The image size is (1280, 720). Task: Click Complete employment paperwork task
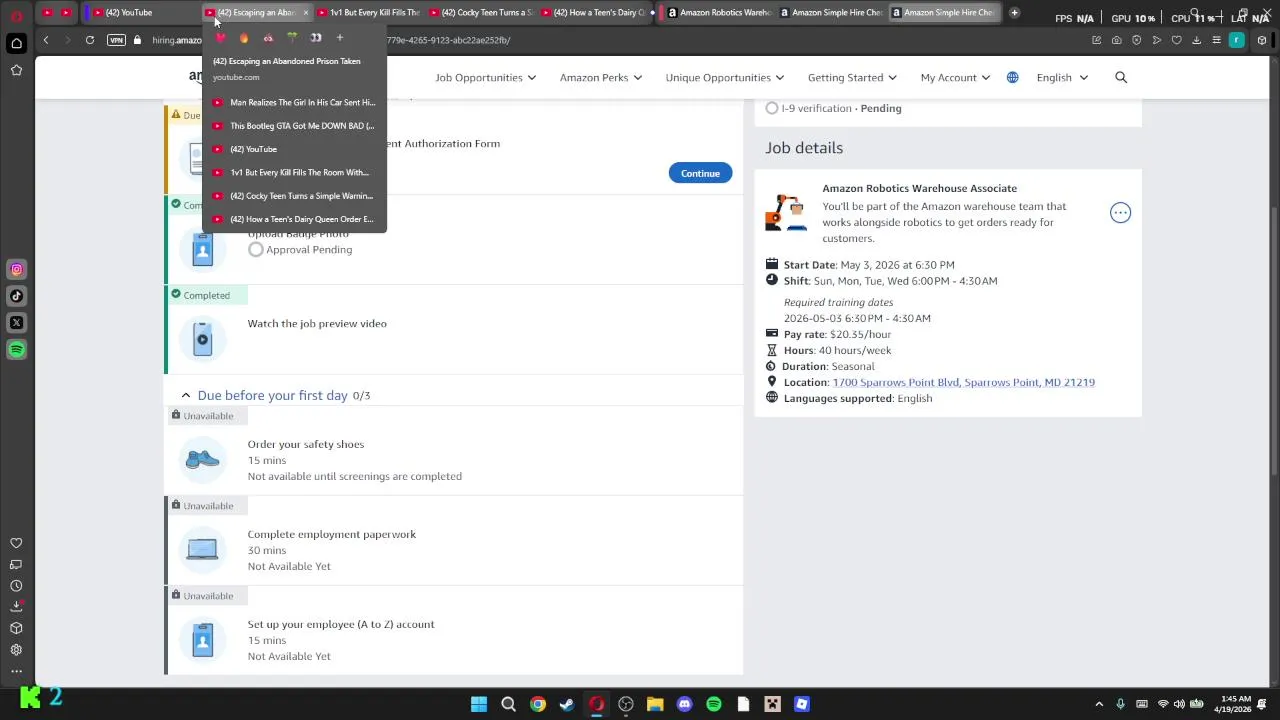pyautogui.click(x=332, y=534)
